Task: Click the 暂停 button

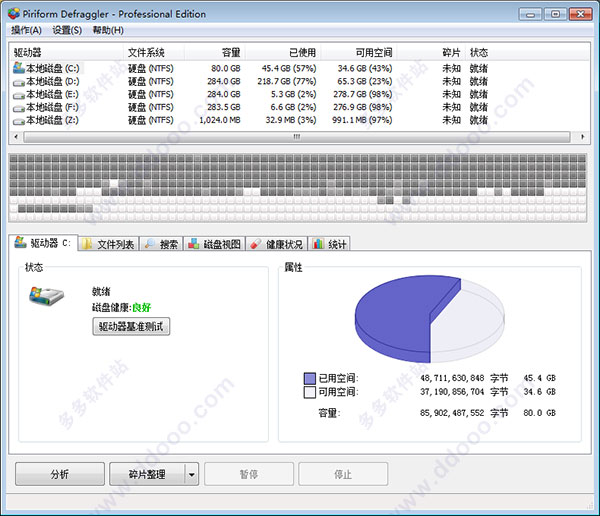Action: click(x=249, y=474)
